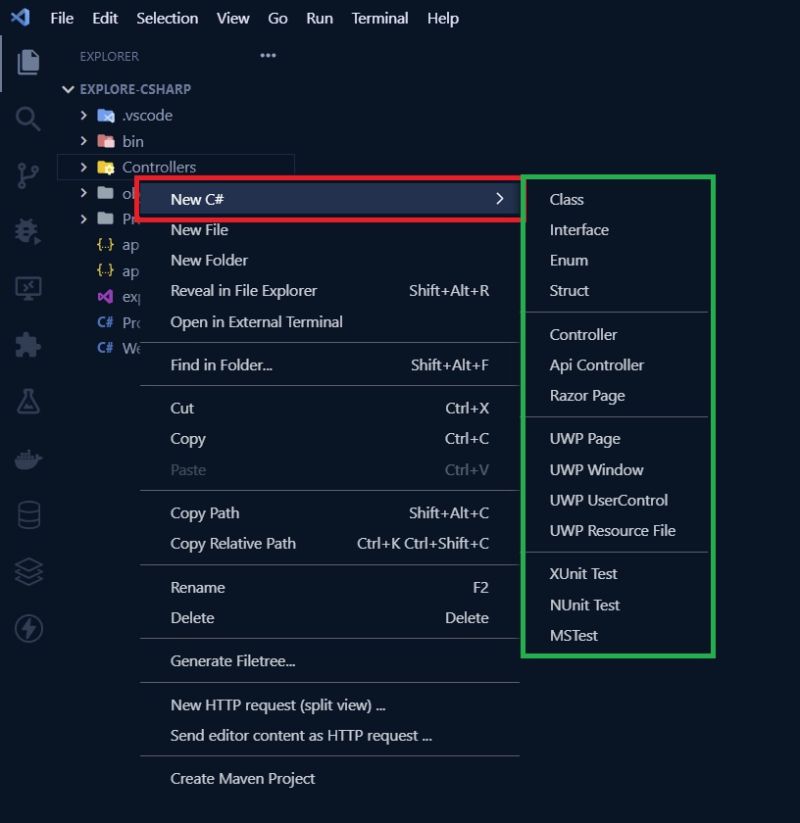
Task: Select Api Controller from the submenu
Action: click(596, 365)
